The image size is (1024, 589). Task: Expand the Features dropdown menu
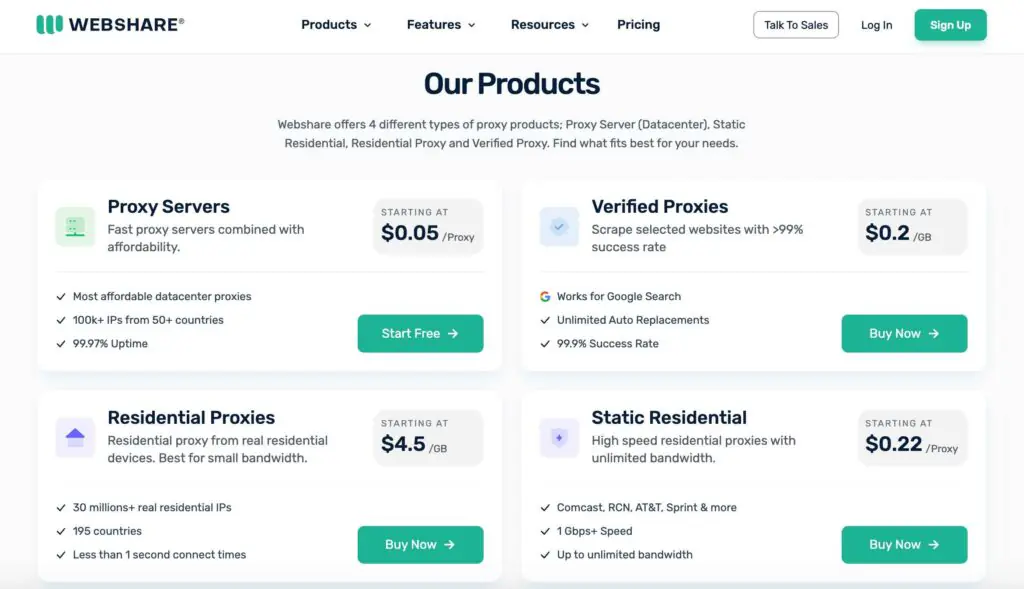(x=441, y=25)
